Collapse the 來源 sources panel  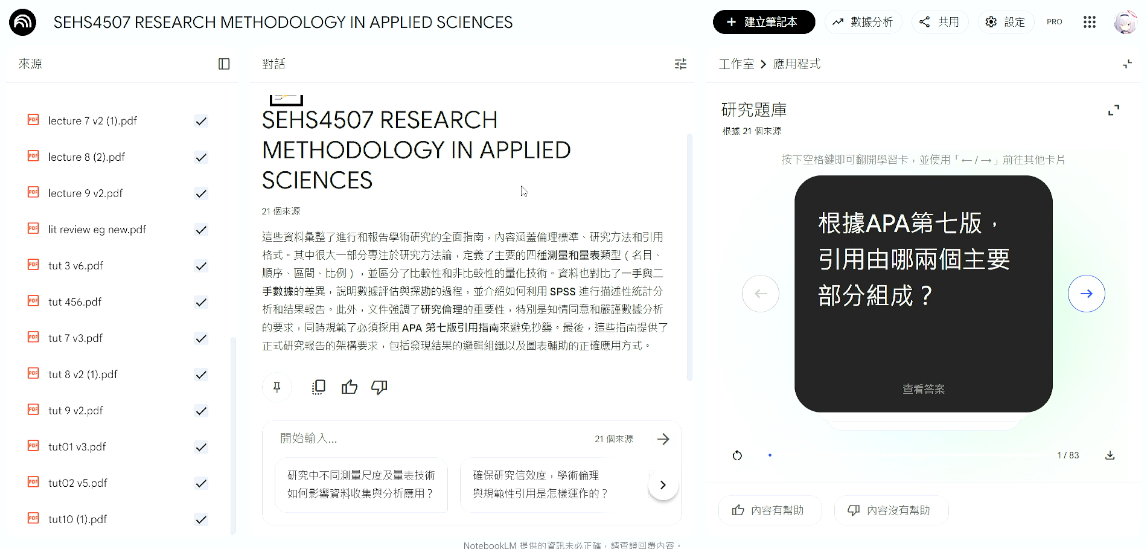click(224, 64)
